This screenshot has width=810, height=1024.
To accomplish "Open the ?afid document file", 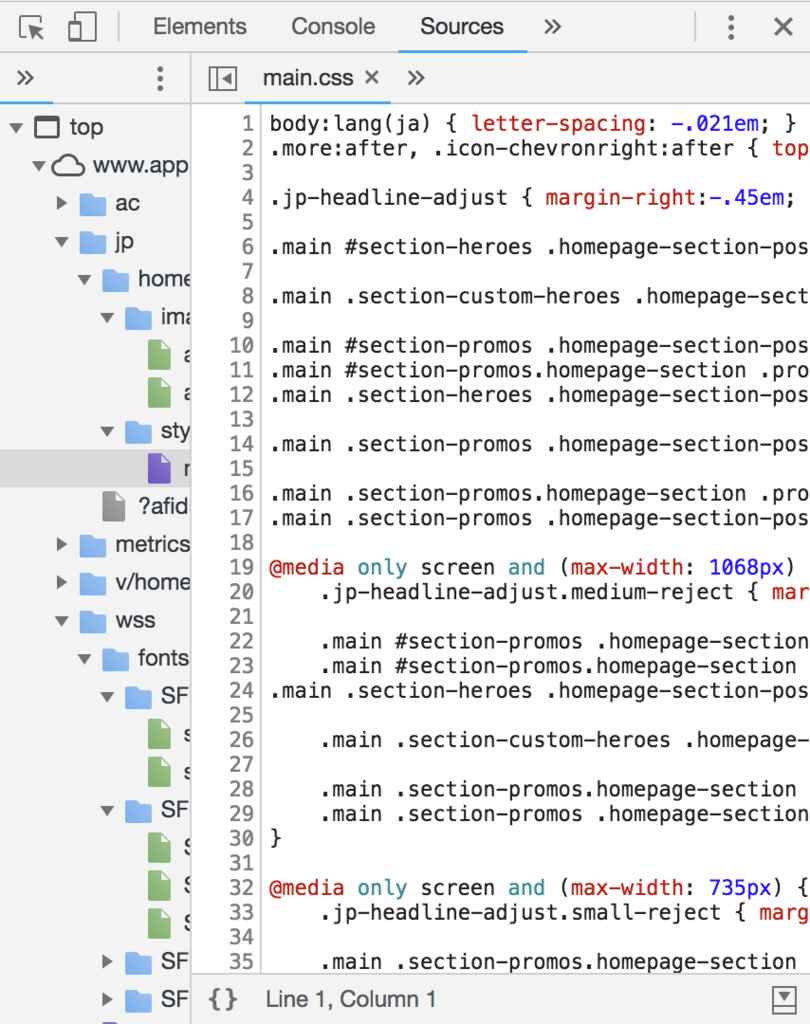I will (x=146, y=506).
